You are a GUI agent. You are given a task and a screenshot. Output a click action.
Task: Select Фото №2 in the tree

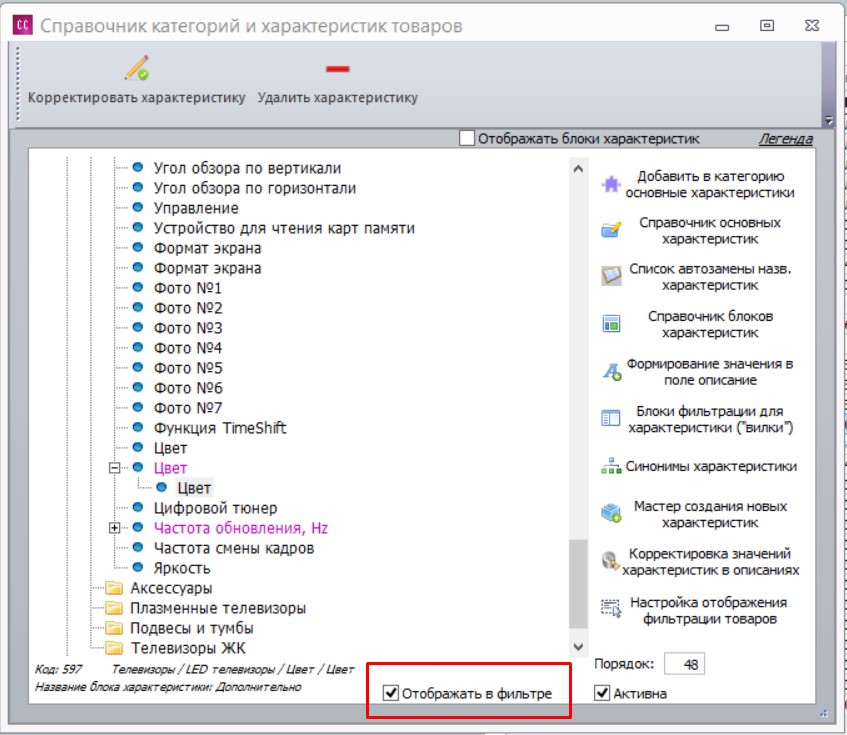188,308
